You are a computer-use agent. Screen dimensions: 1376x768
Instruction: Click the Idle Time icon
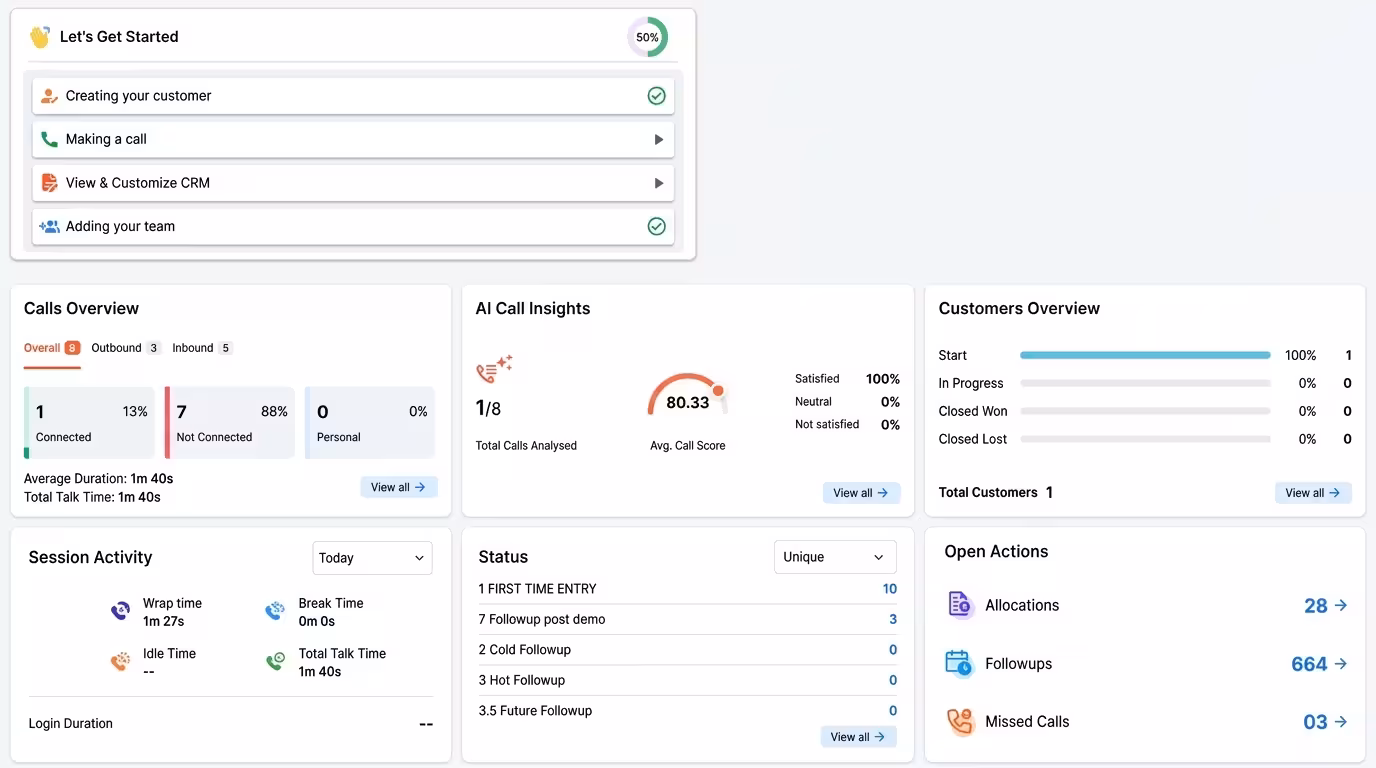121,661
